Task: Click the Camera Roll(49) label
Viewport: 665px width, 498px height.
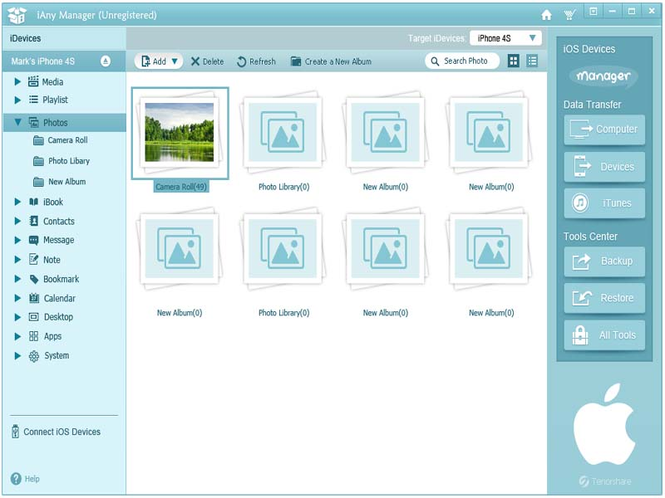Action: [x=181, y=187]
